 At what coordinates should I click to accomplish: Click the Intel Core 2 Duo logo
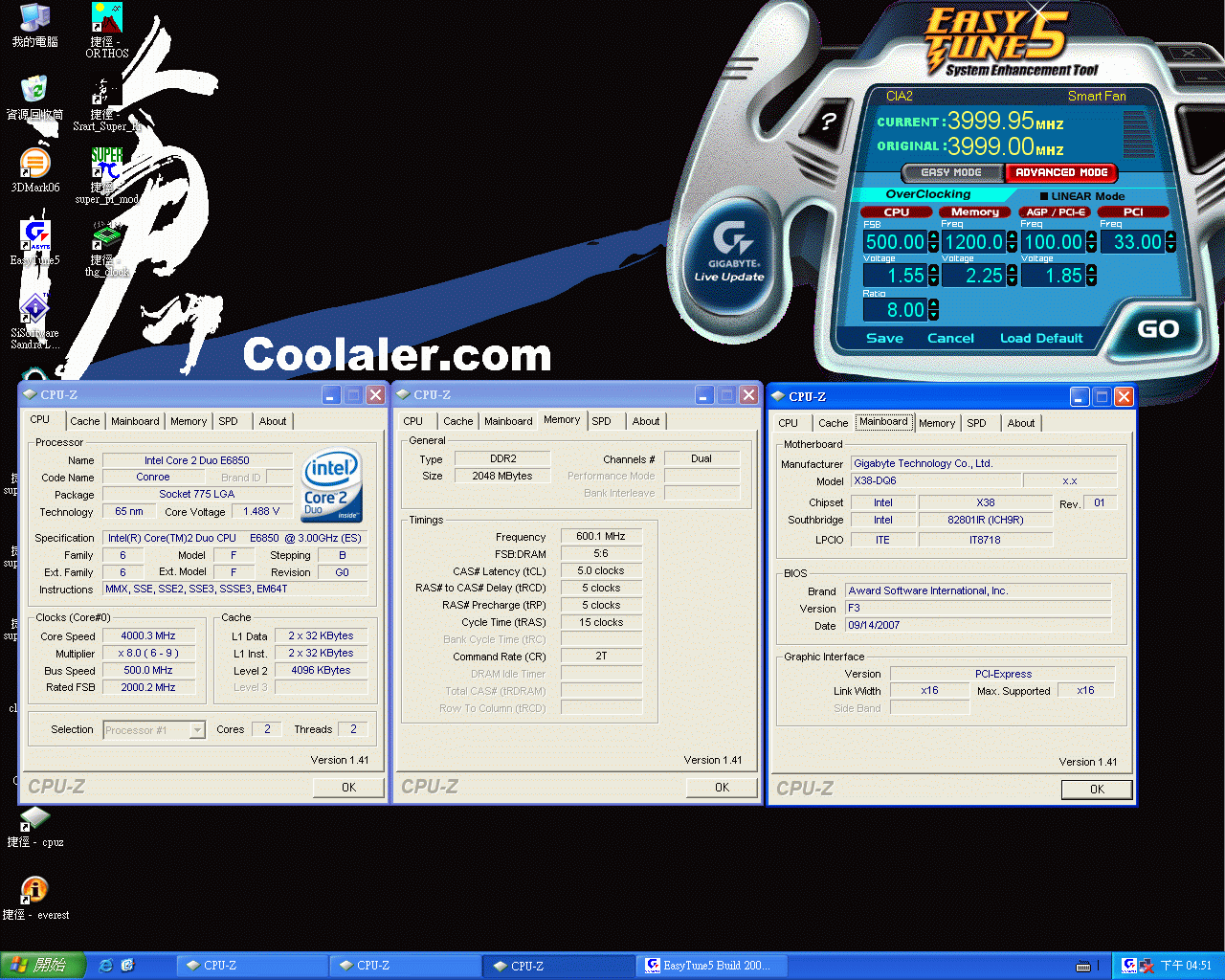click(332, 485)
